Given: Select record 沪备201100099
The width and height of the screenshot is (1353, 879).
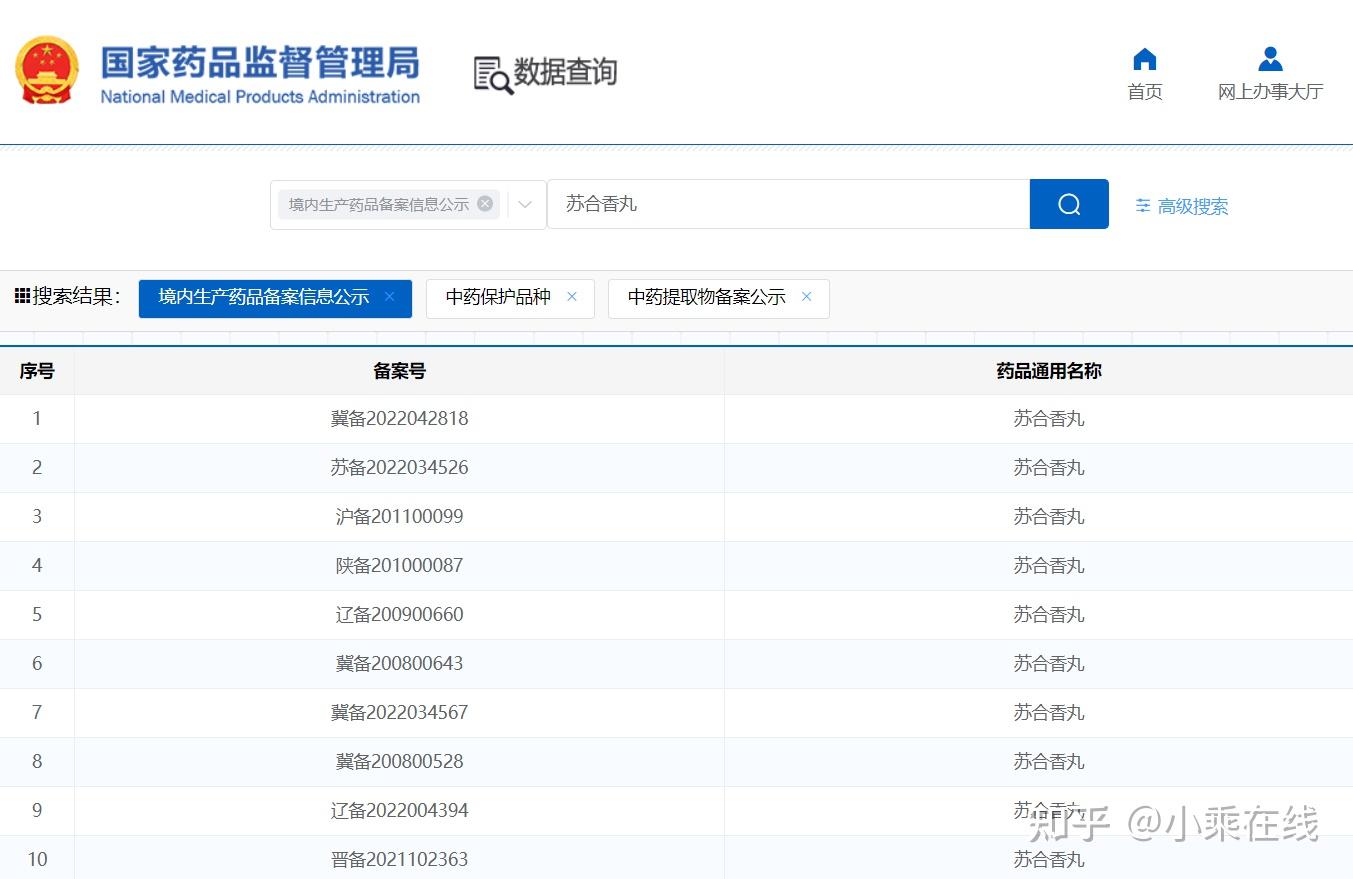Looking at the screenshot, I should pyautogui.click(x=399, y=517).
